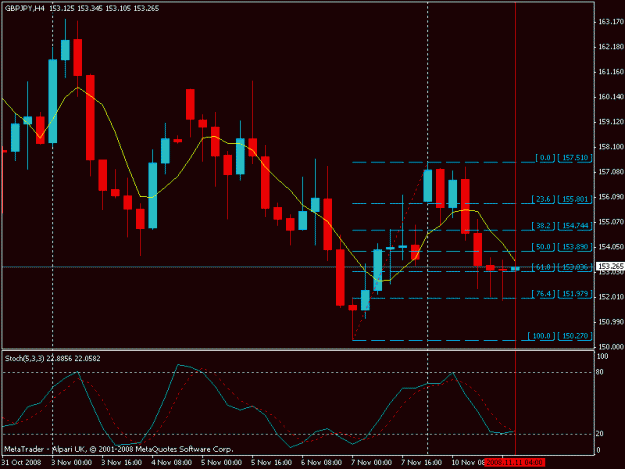
Task: Click the current price tag 153.265
Action: tap(610, 266)
